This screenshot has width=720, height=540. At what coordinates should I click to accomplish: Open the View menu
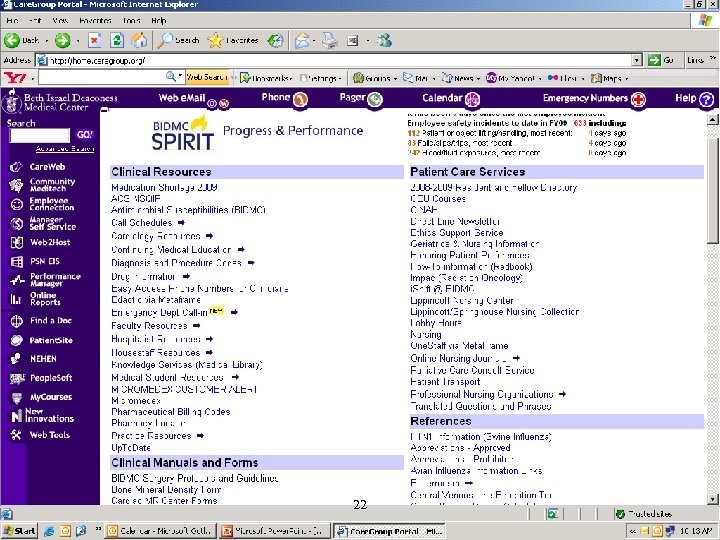tap(60, 21)
